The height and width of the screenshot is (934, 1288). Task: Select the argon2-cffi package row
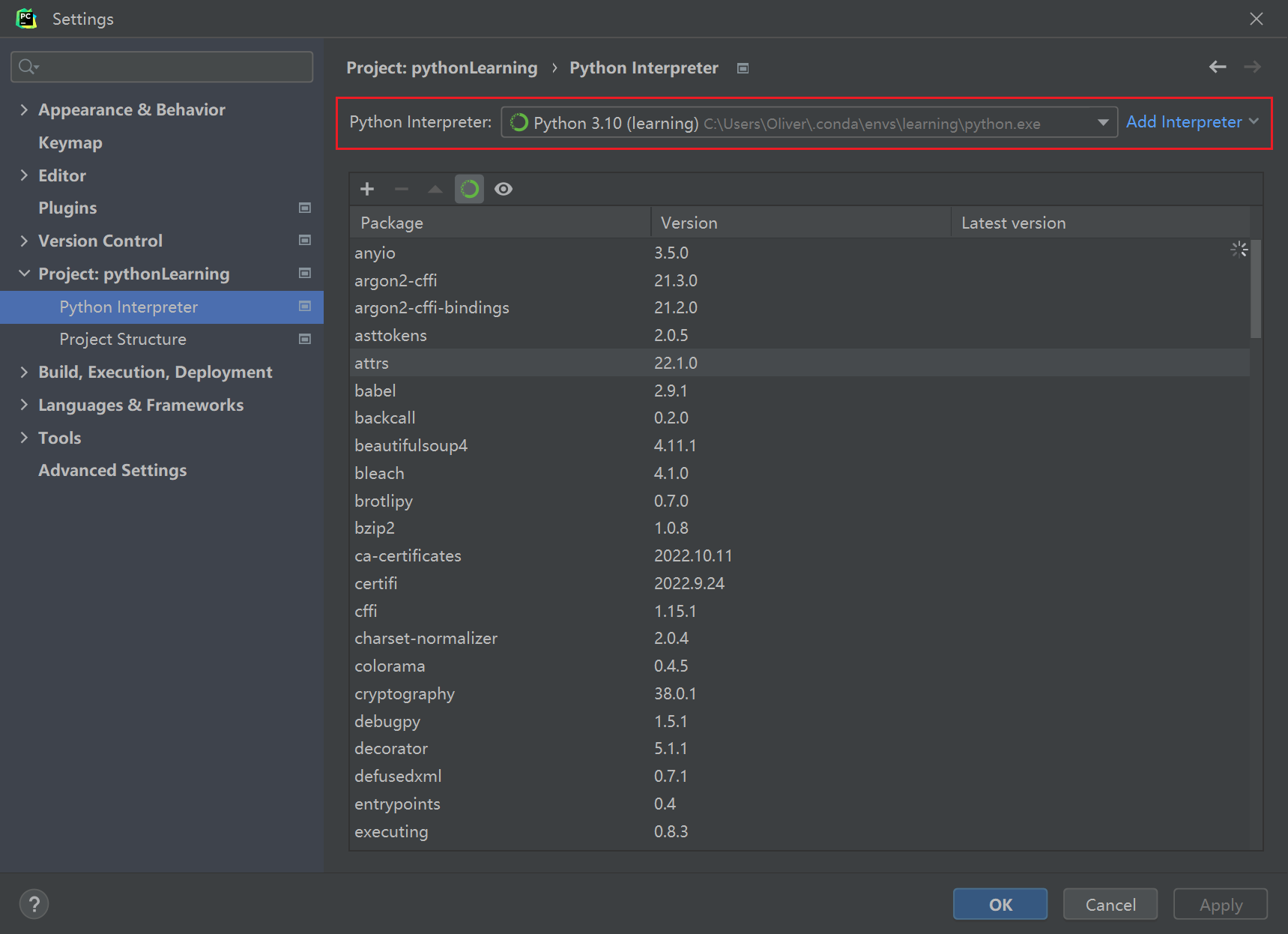(x=799, y=280)
